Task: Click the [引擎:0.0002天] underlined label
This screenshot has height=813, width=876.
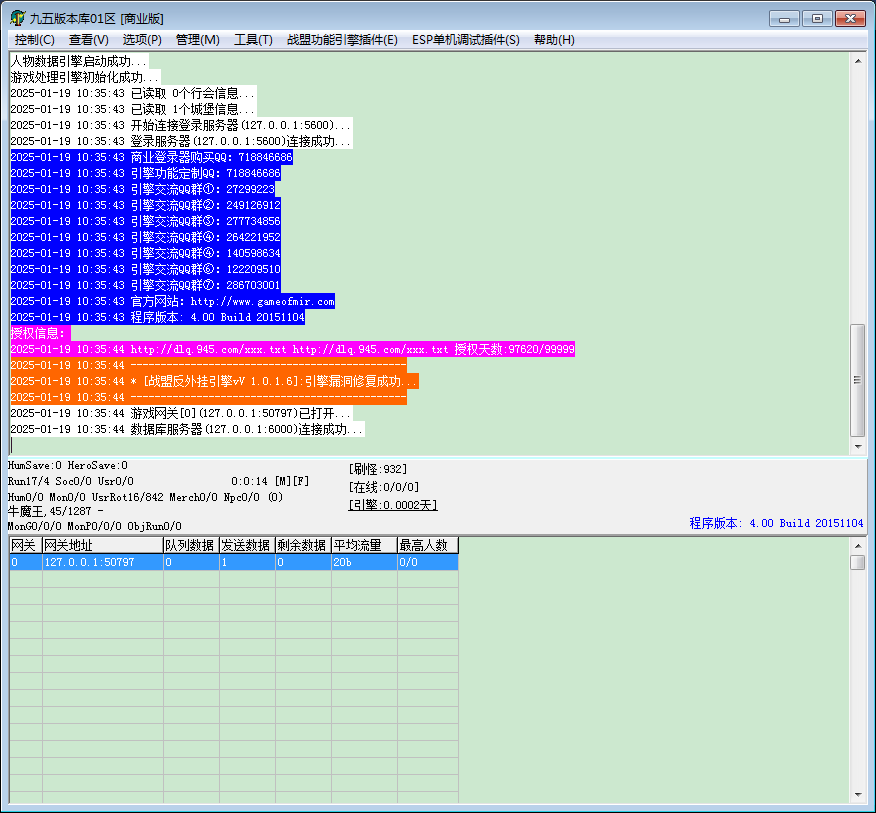Action: coord(393,505)
